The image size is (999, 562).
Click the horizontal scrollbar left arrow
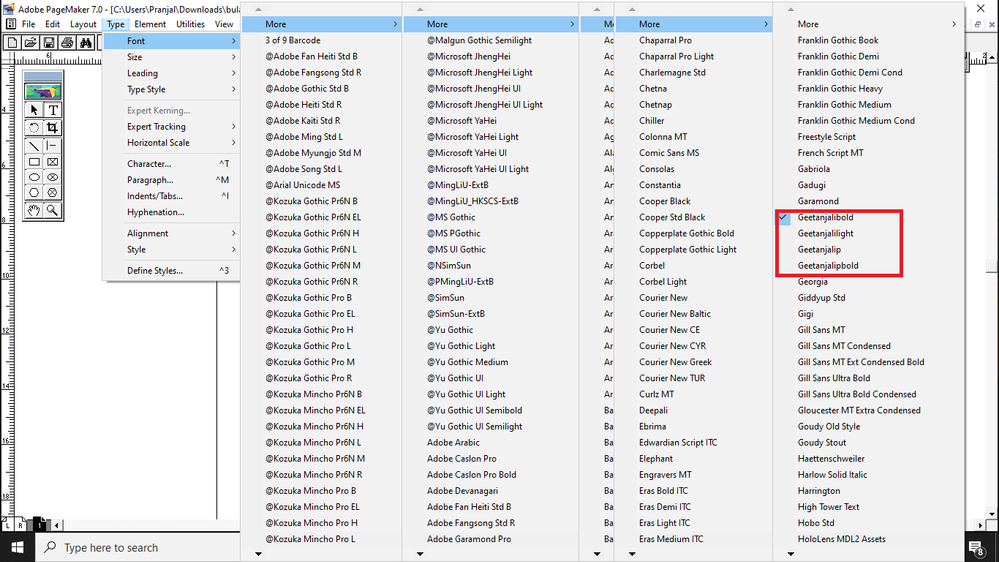(x=57, y=526)
